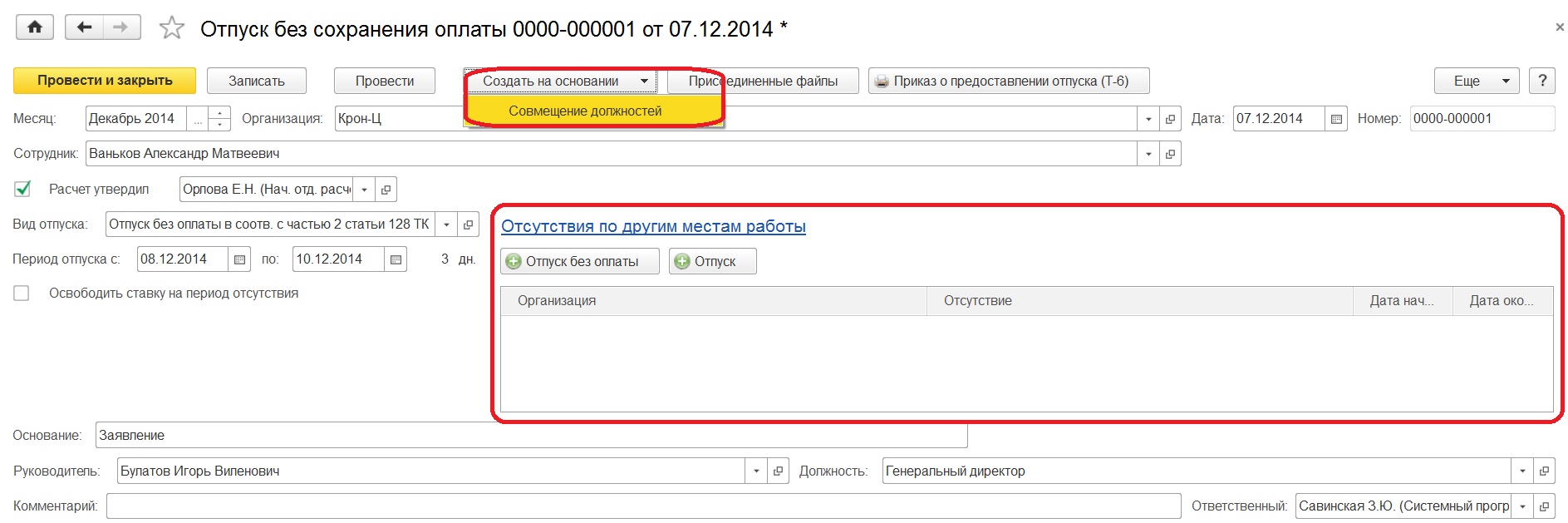Open Создать на основании dropdown
The image size is (1568, 523).
click(x=561, y=81)
